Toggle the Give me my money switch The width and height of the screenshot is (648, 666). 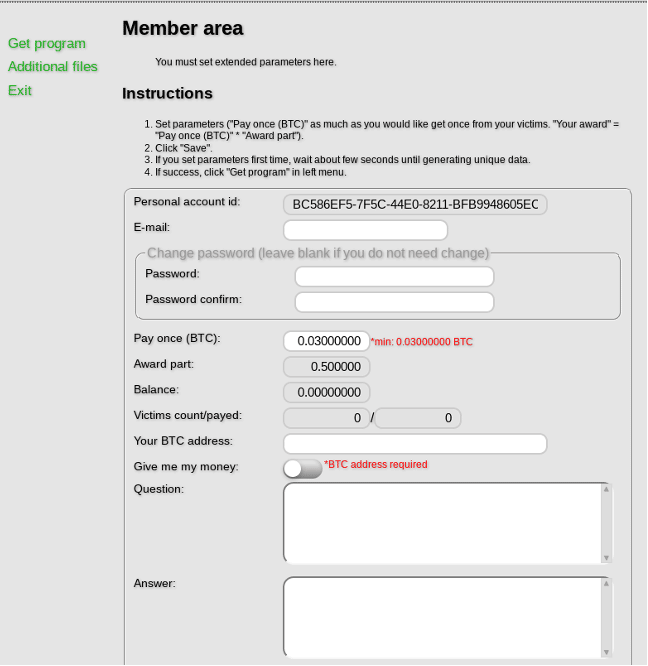302,468
